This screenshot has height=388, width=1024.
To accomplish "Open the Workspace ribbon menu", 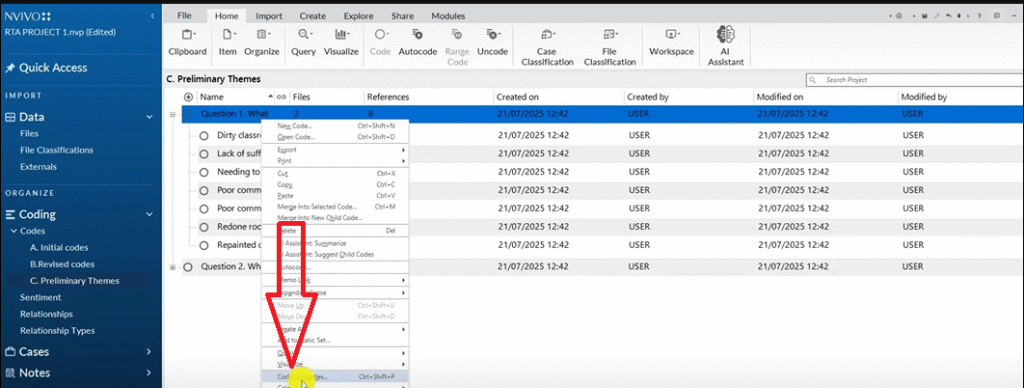I will pos(671,42).
